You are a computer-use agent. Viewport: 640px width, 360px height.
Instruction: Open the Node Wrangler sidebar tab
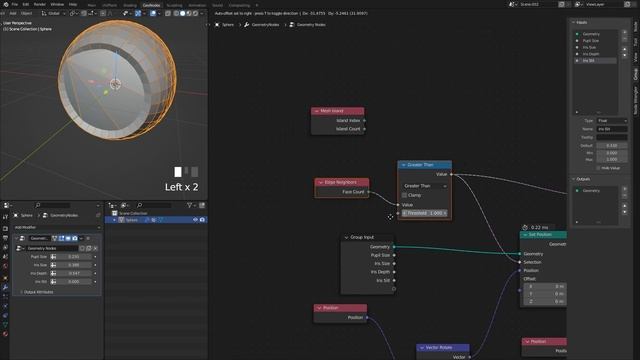point(636,100)
